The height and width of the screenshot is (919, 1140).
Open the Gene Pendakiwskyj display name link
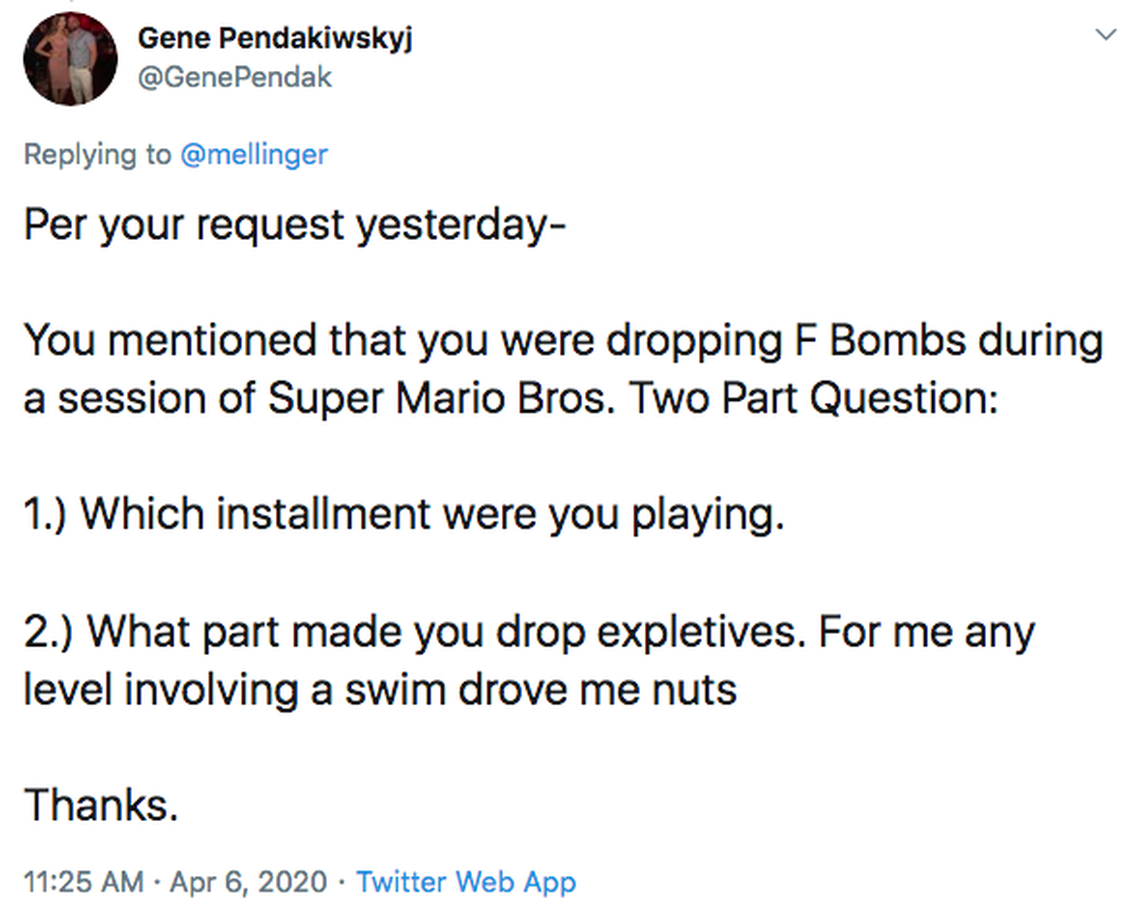coord(275,38)
